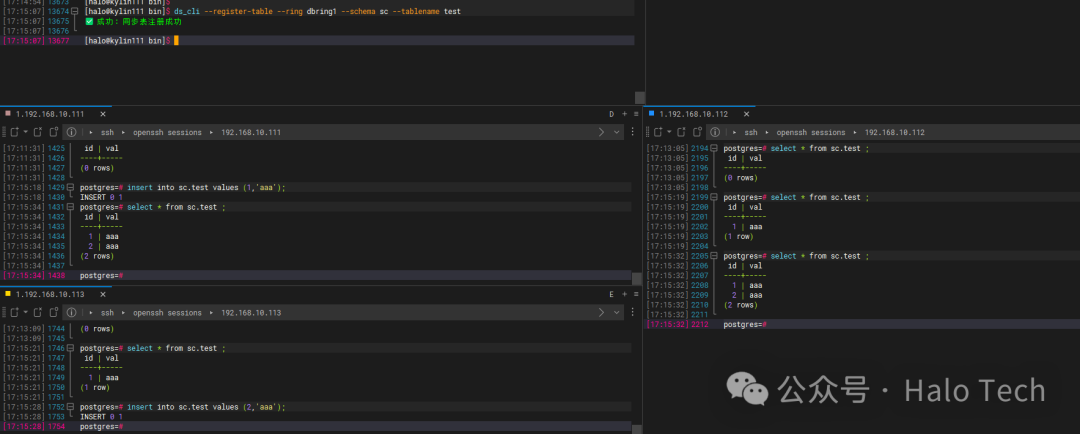Collapse the insert values (1,'aaa') command block
This screenshot has width=1080, height=434.
click(71, 187)
